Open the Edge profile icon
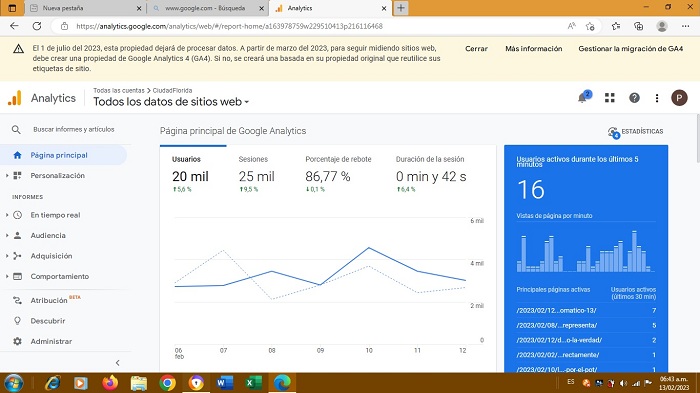Image resolution: width=700 pixels, height=393 pixels. pyautogui.click(x=662, y=26)
